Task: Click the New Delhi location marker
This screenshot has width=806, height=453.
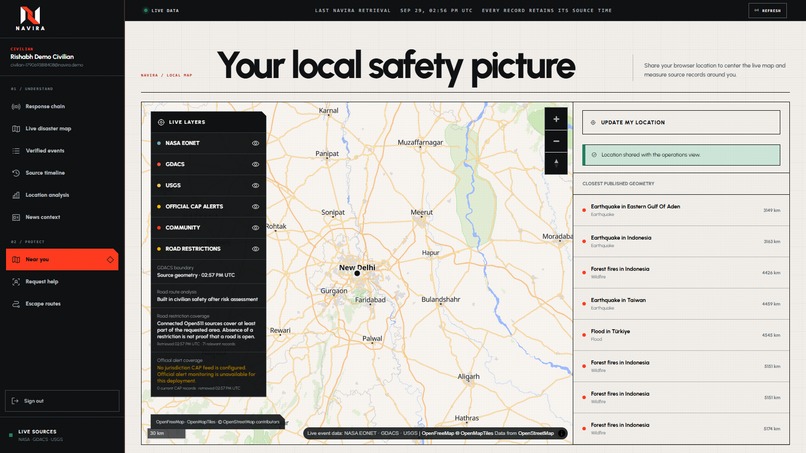Action: (x=357, y=274)
